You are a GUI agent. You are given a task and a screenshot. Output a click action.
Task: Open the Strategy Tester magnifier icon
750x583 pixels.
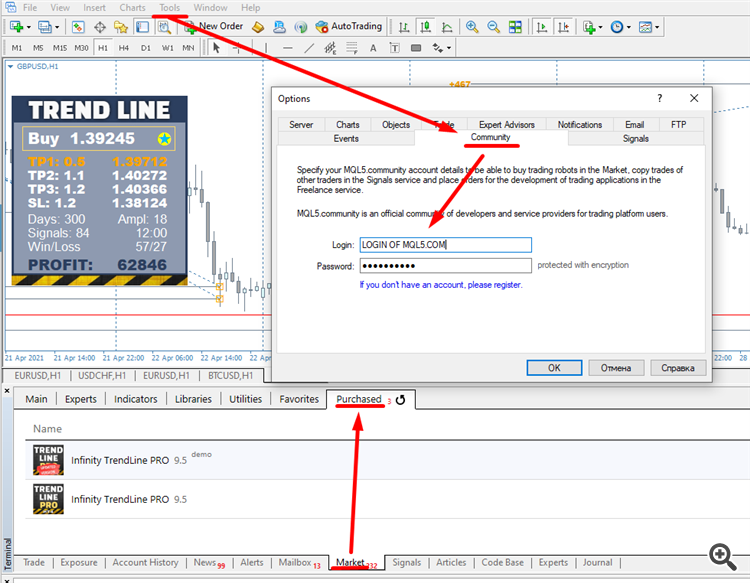(x=164, y=27)
